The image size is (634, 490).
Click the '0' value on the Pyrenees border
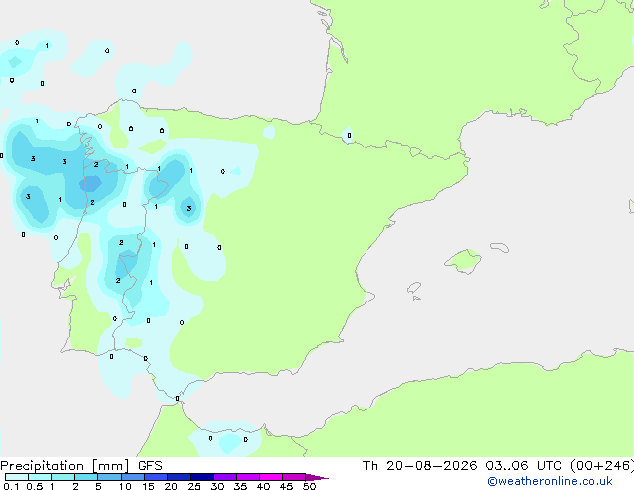[x=349, y=136]
